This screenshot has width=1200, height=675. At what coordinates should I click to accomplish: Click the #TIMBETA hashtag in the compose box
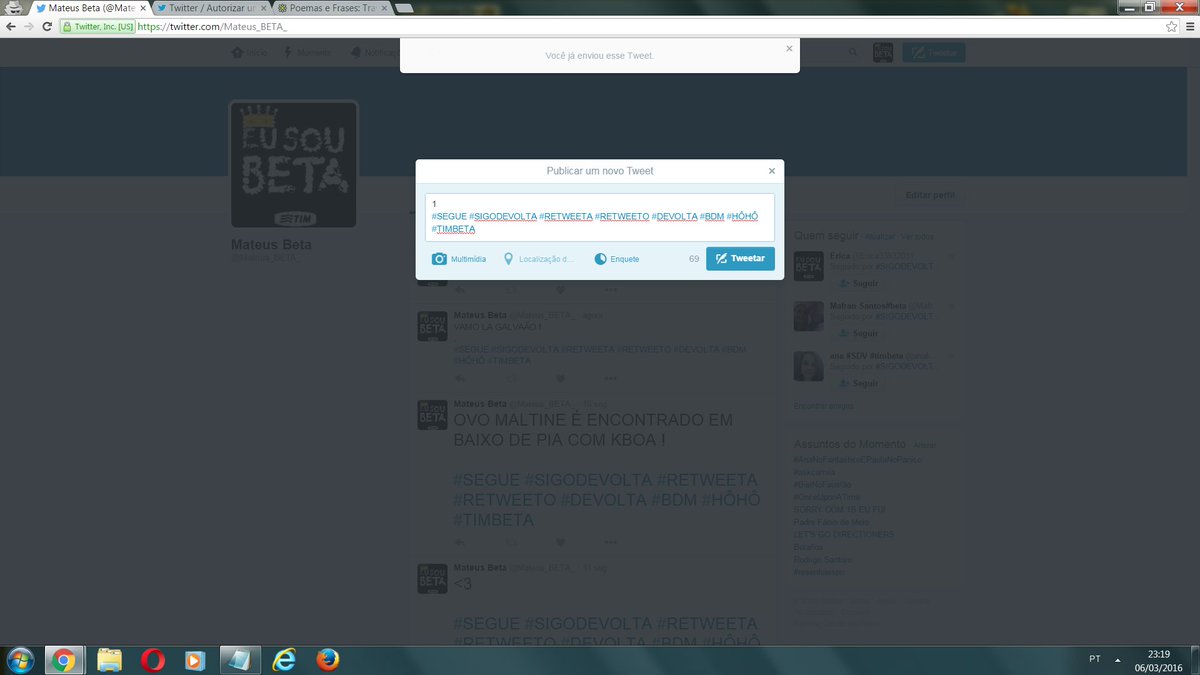click(453, 229)
